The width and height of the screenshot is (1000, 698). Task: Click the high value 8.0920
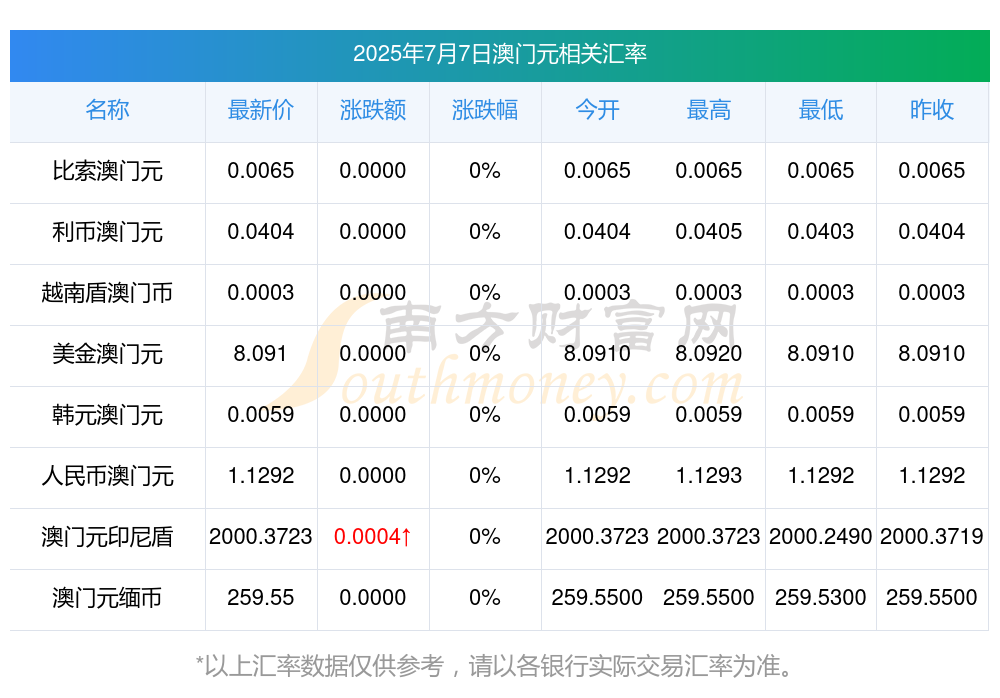point(709,353)
